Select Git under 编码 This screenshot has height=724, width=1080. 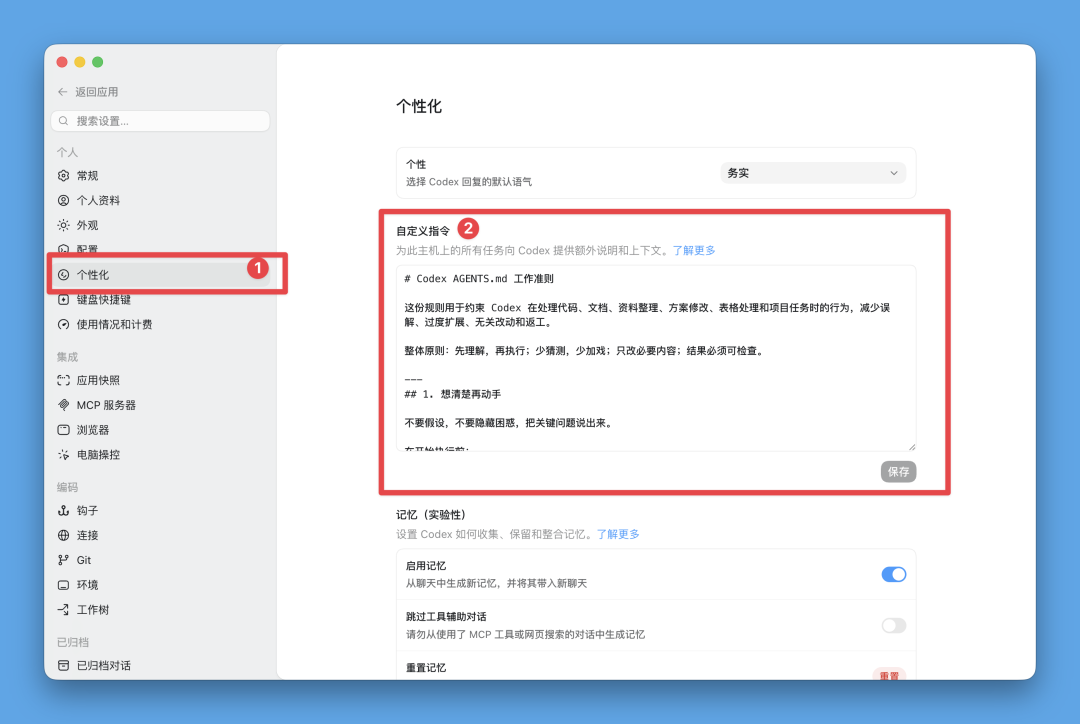[160, 560]
